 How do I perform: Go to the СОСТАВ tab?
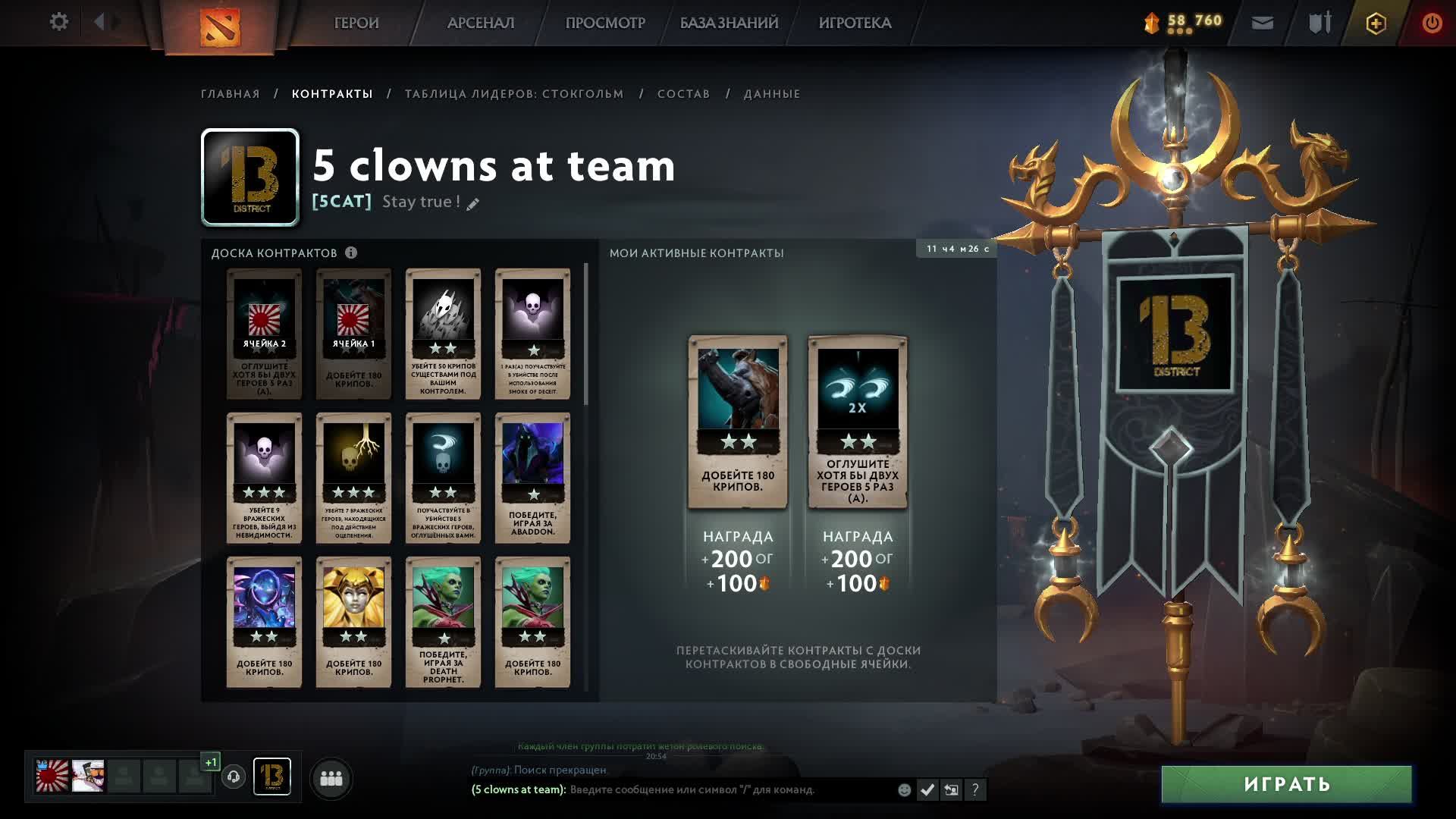(684, 94)
